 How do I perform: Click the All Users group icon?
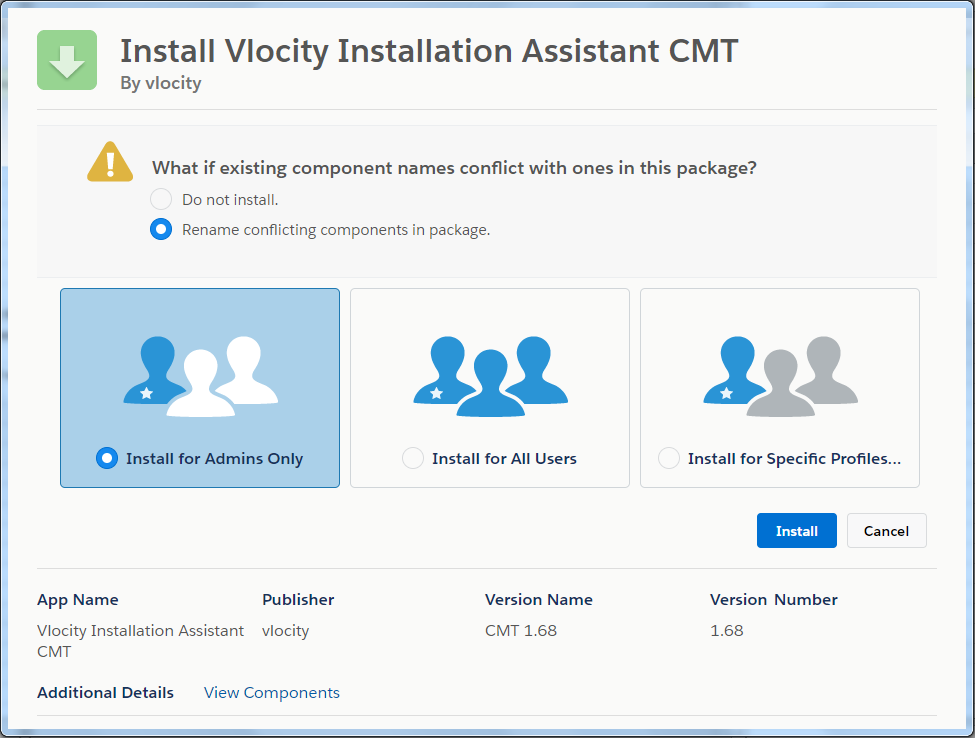491,377
